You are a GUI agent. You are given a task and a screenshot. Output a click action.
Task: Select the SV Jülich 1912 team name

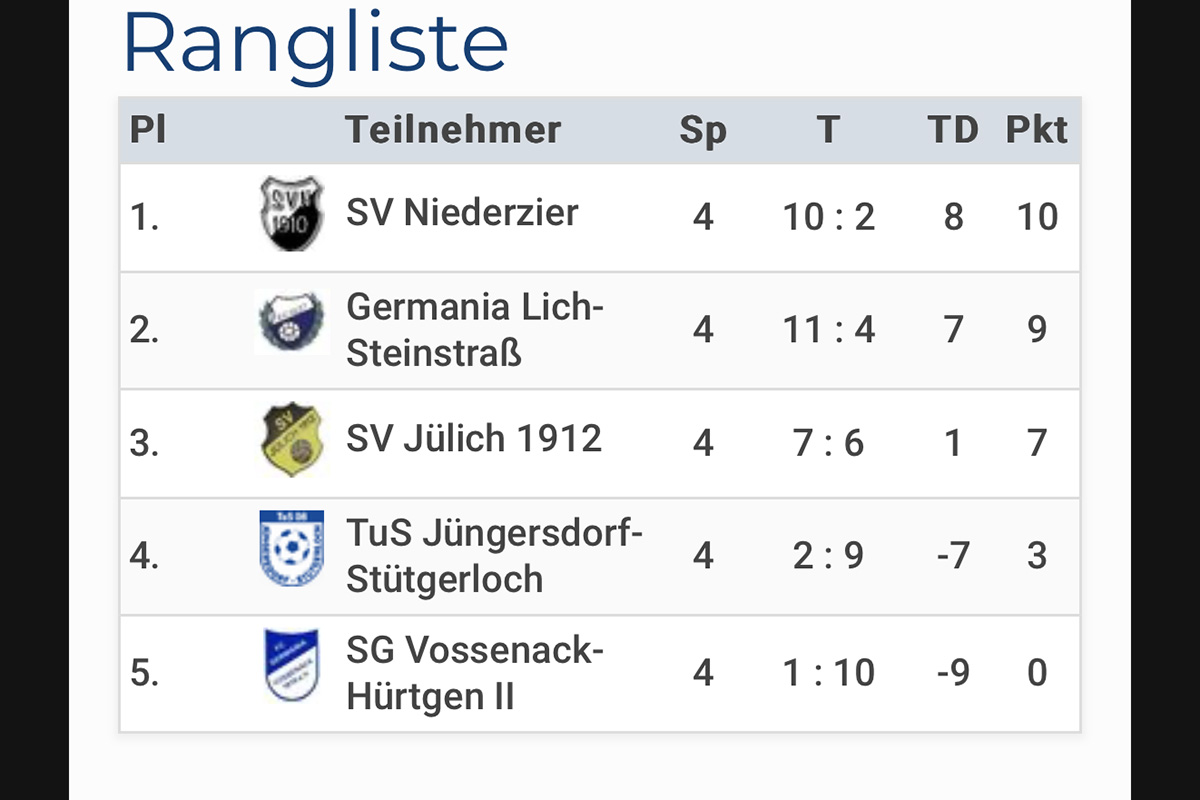tap(474, 439)
